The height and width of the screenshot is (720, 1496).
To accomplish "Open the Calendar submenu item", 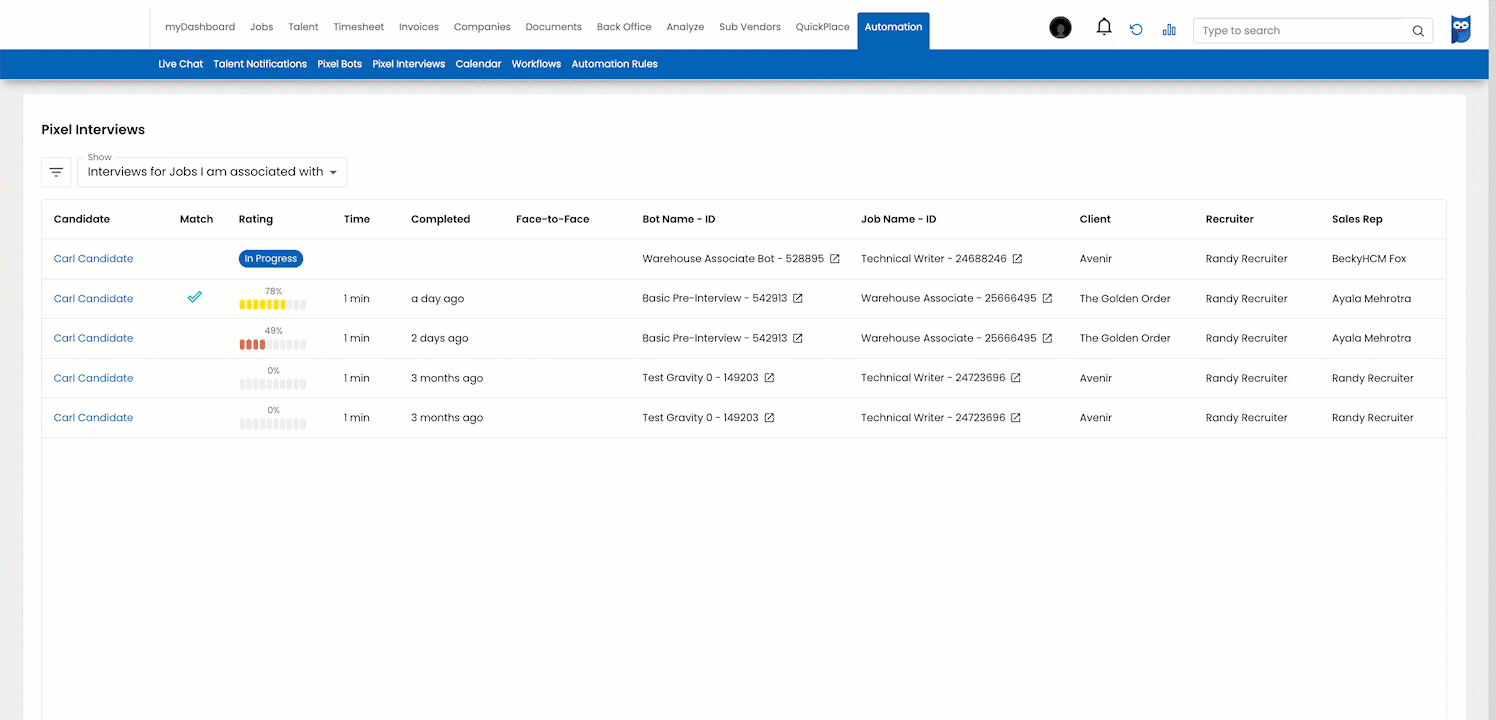I will 478,64.
